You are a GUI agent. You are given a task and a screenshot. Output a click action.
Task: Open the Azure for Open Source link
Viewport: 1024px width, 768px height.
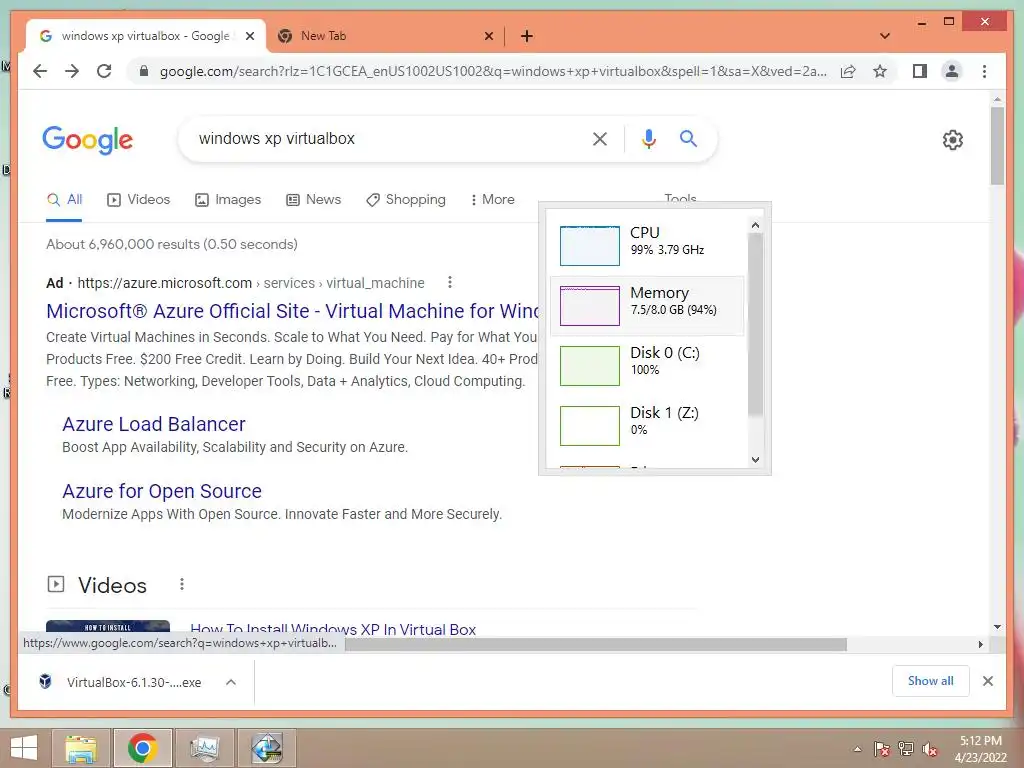tap(162, 491)
